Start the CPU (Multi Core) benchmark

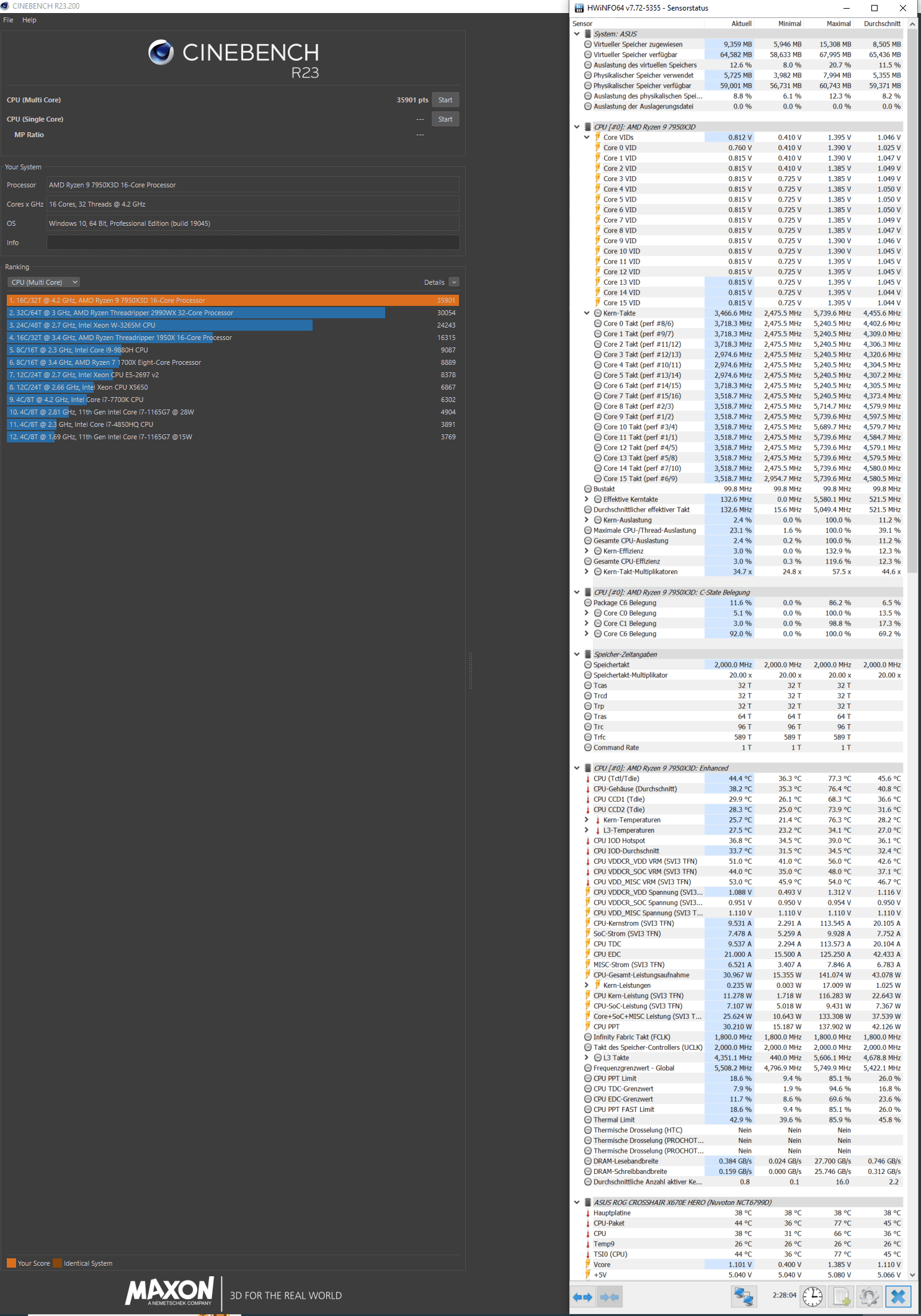tap(445, 100)
